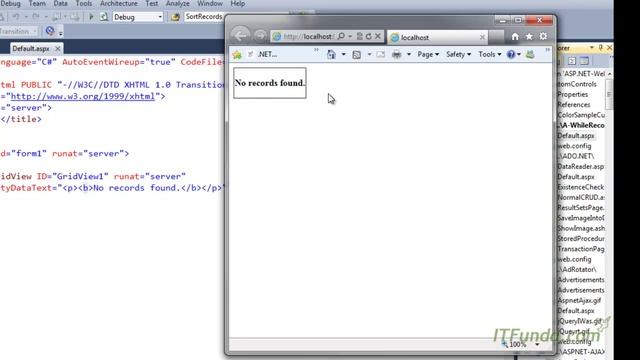Select the Debug configuration combo box
Screen dimensions: 640x360
pos(138,17)
